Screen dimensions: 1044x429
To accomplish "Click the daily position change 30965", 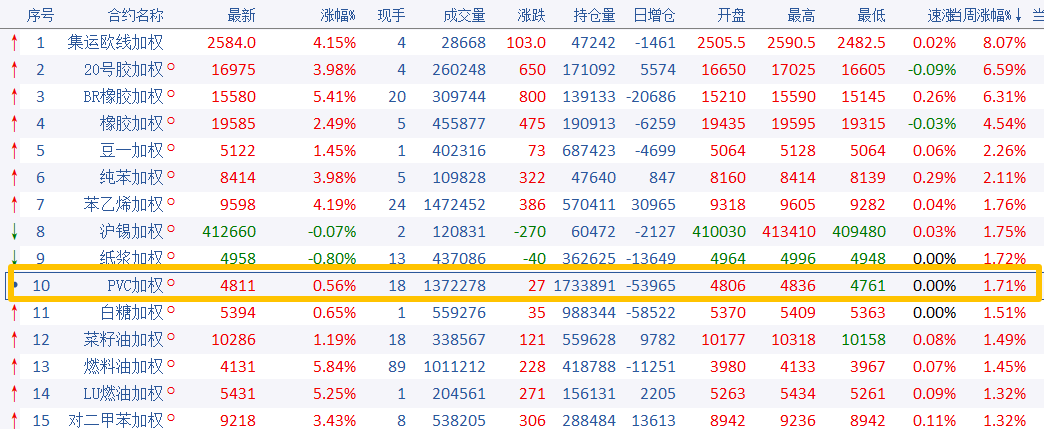I will (654, 205).
